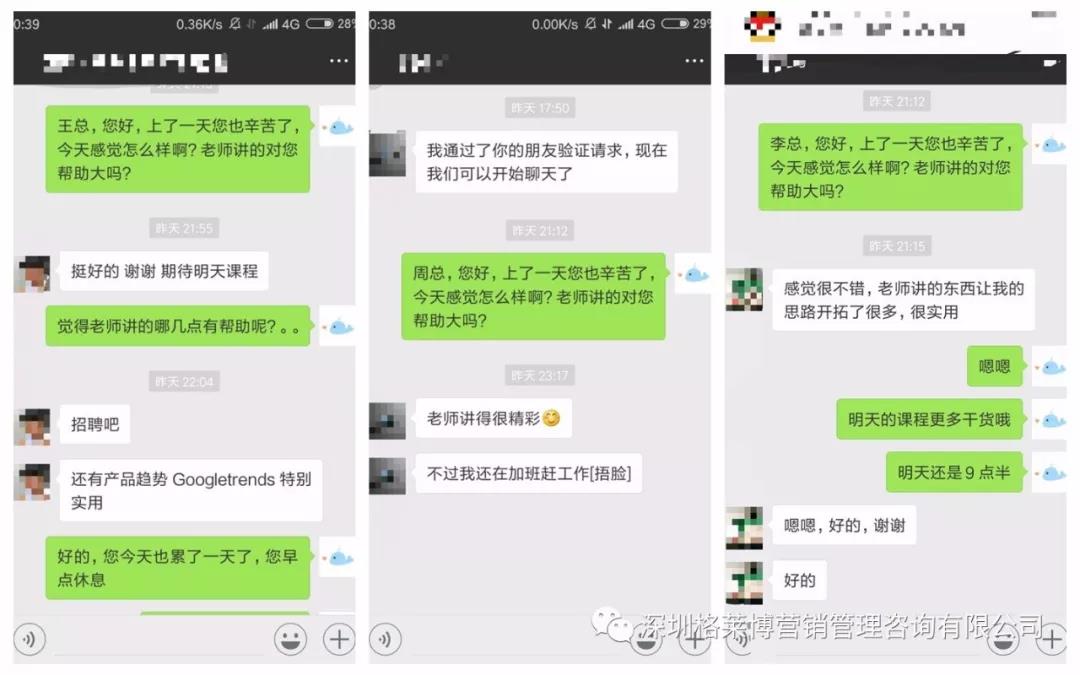The width and height of the screenshot is (1080, 675).
Task: Tap contact avatar beside 感觉很不错 message
Action: pos(745,289)
